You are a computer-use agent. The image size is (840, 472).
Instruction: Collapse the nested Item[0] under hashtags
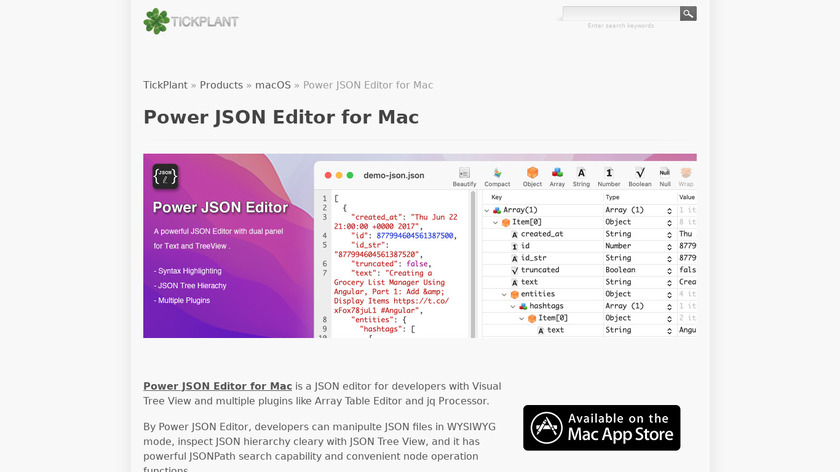coord(522,319)
